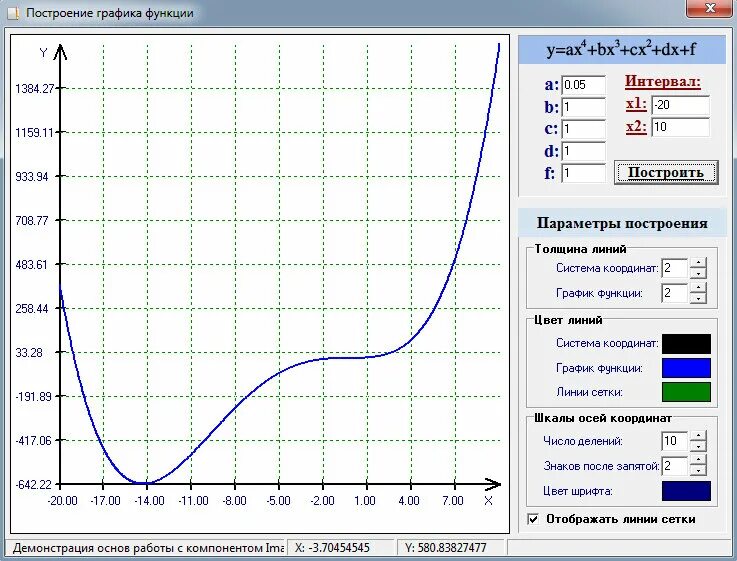Click the Y axis value 483.61
Image resolution: width=737 pixels, height=561 pixels.
point(31,265)
